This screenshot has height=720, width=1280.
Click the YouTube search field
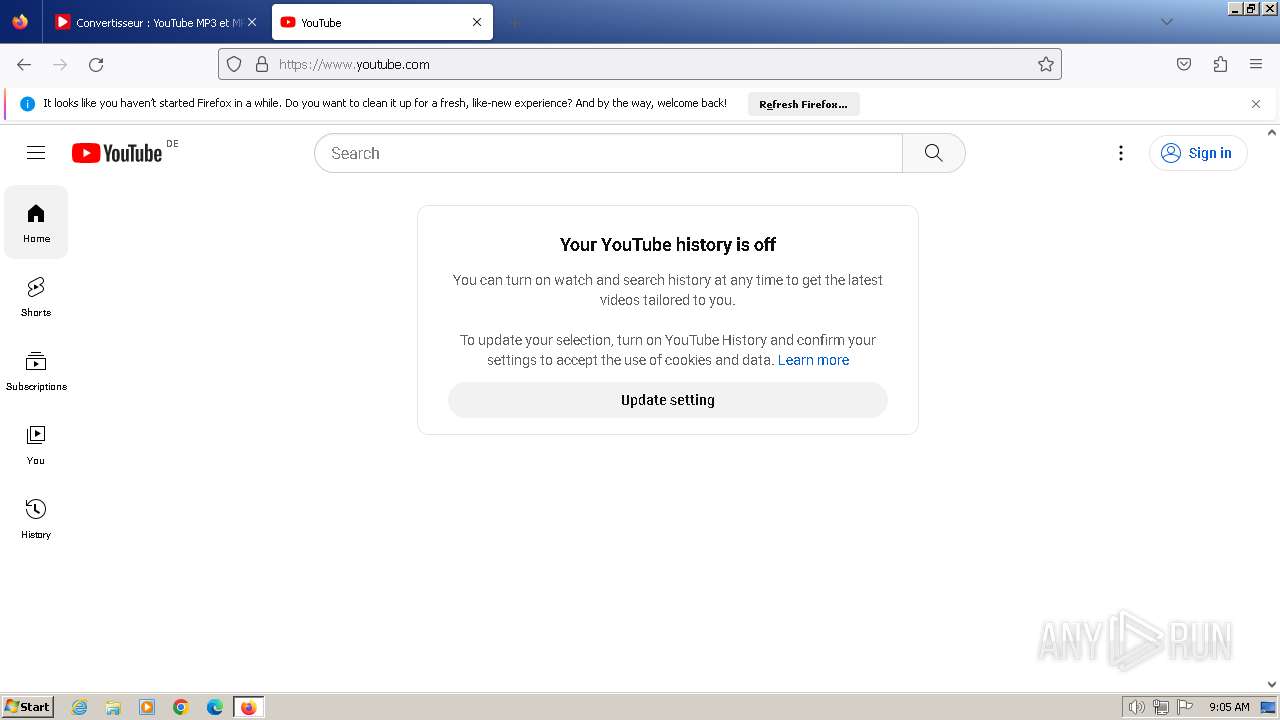608,153
